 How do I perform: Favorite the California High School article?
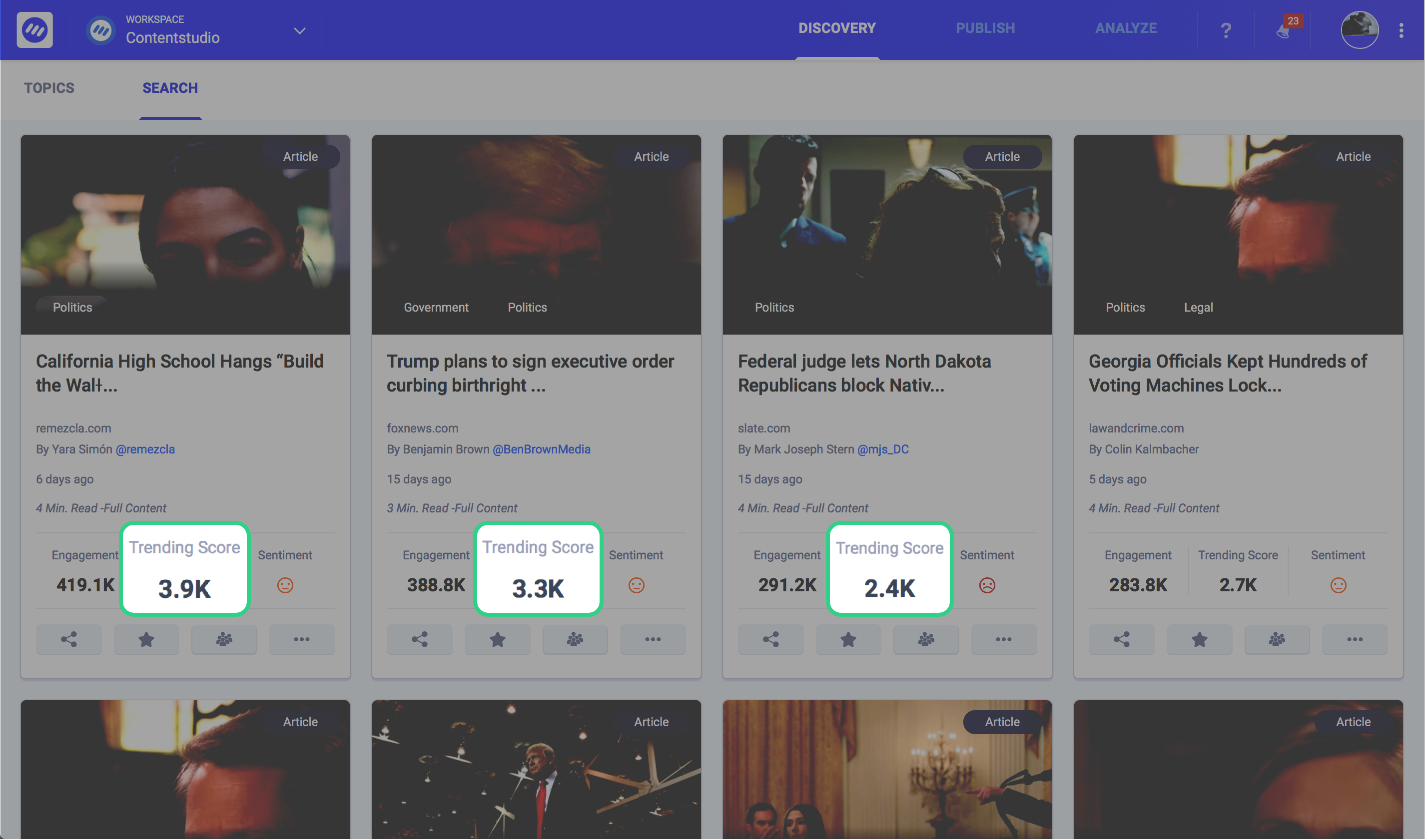click(146, 640)
